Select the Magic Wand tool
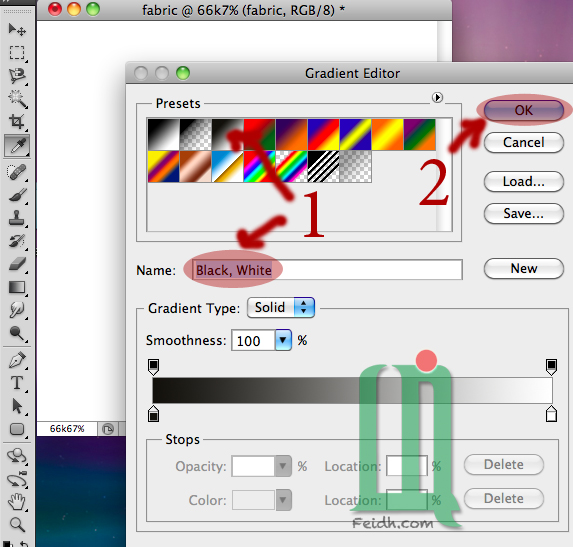This screenshot has height=547, width=573. click(17, 99)
